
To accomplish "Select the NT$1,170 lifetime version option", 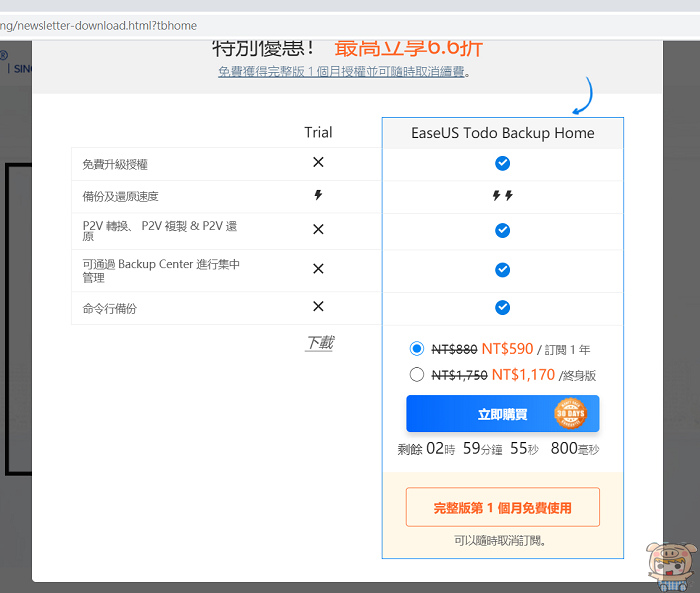I will point(417,374).
